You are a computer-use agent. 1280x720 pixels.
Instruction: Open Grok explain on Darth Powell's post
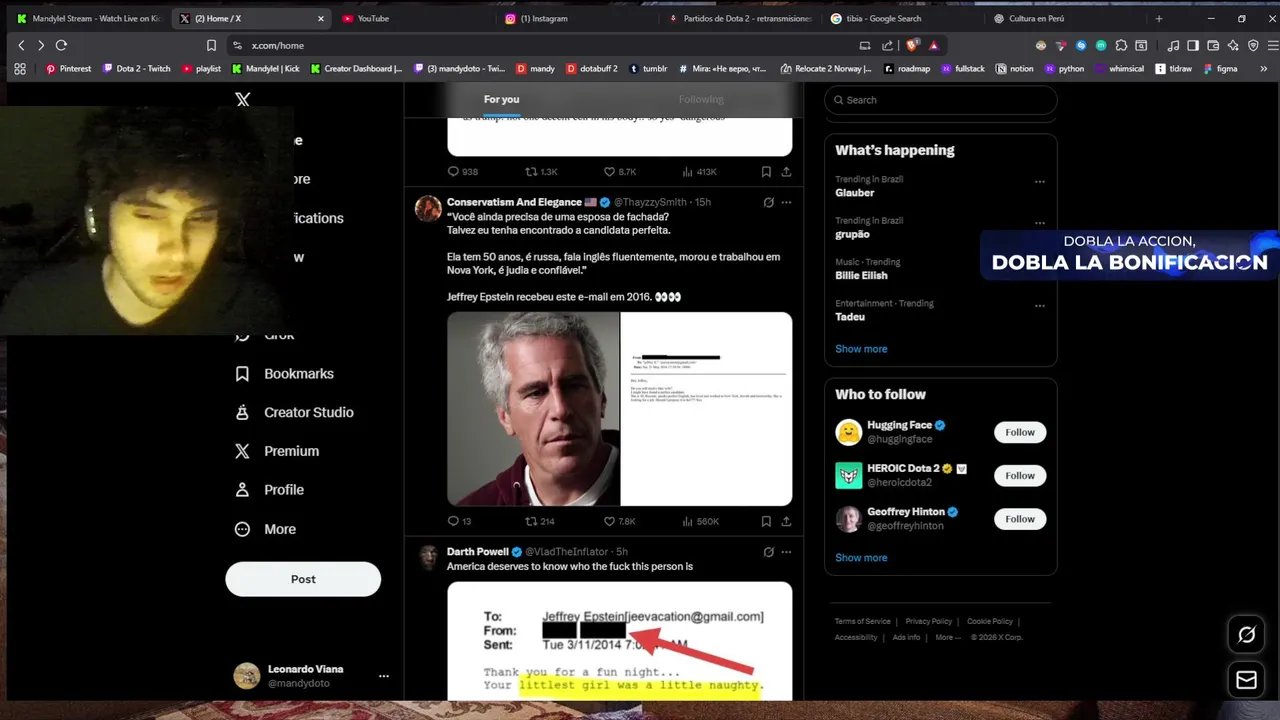[768, 552]
